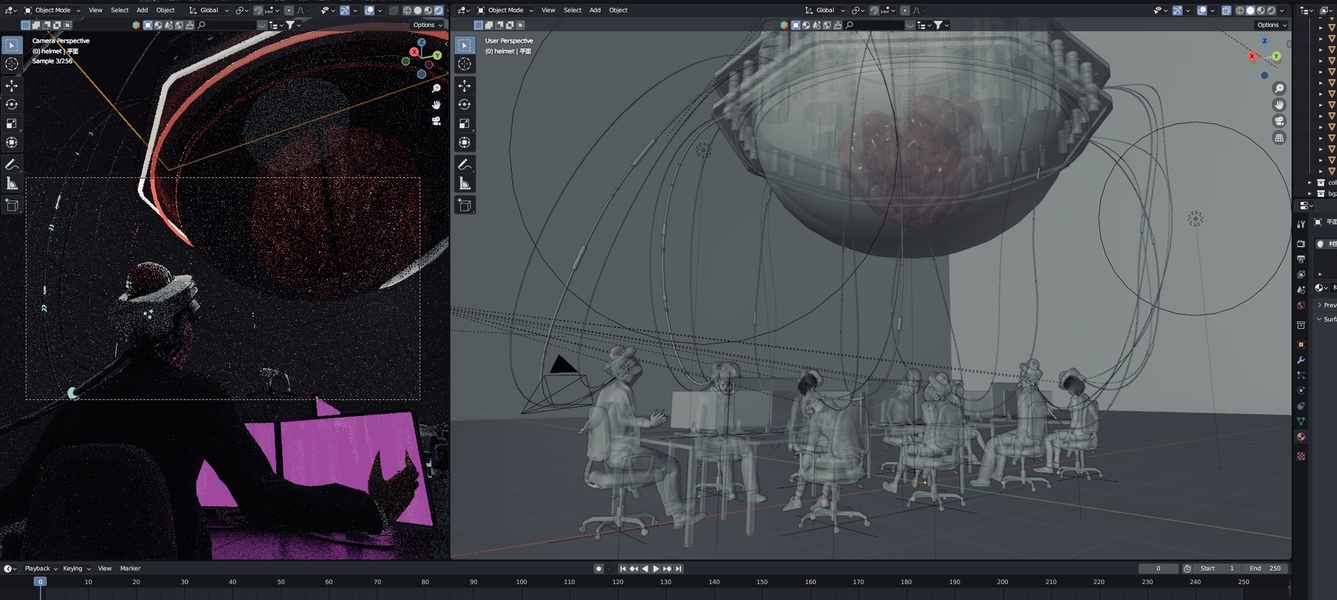Play the animation in reverse
The width and height of the screenshot is (1337, 600).
point(645,568)
